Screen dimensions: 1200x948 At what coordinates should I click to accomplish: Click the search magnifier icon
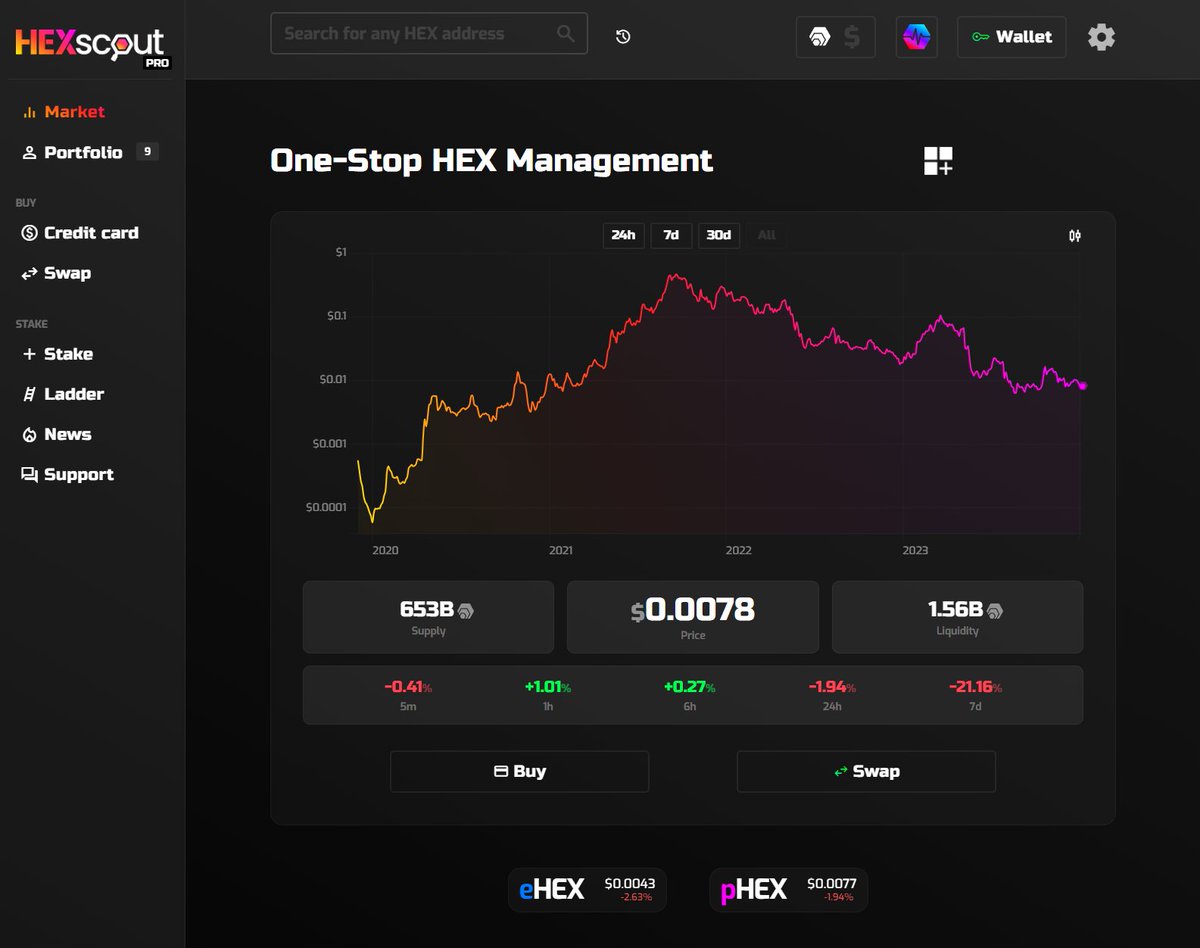coord(566,34)
